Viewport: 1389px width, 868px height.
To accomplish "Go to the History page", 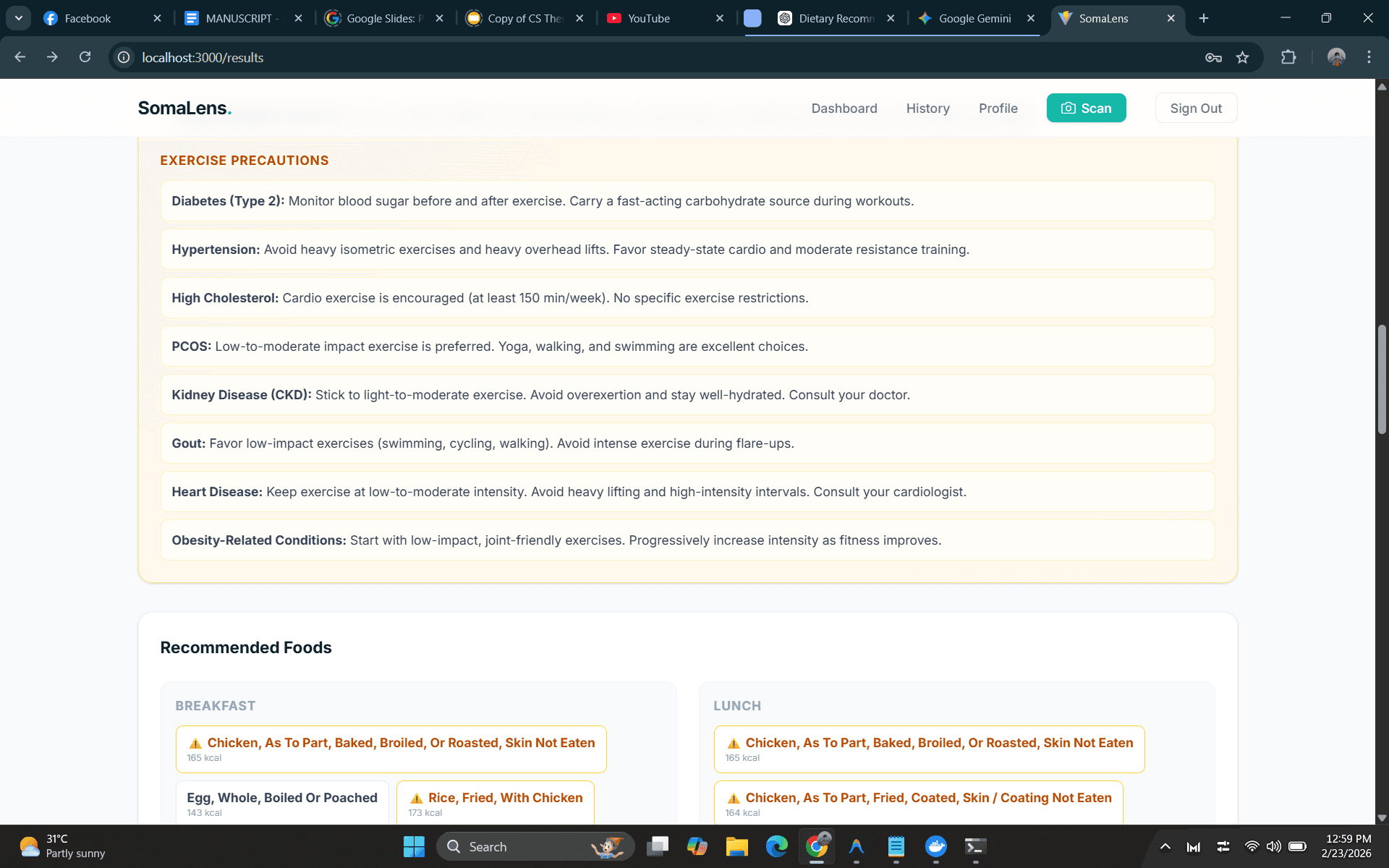I will [927, 108].
